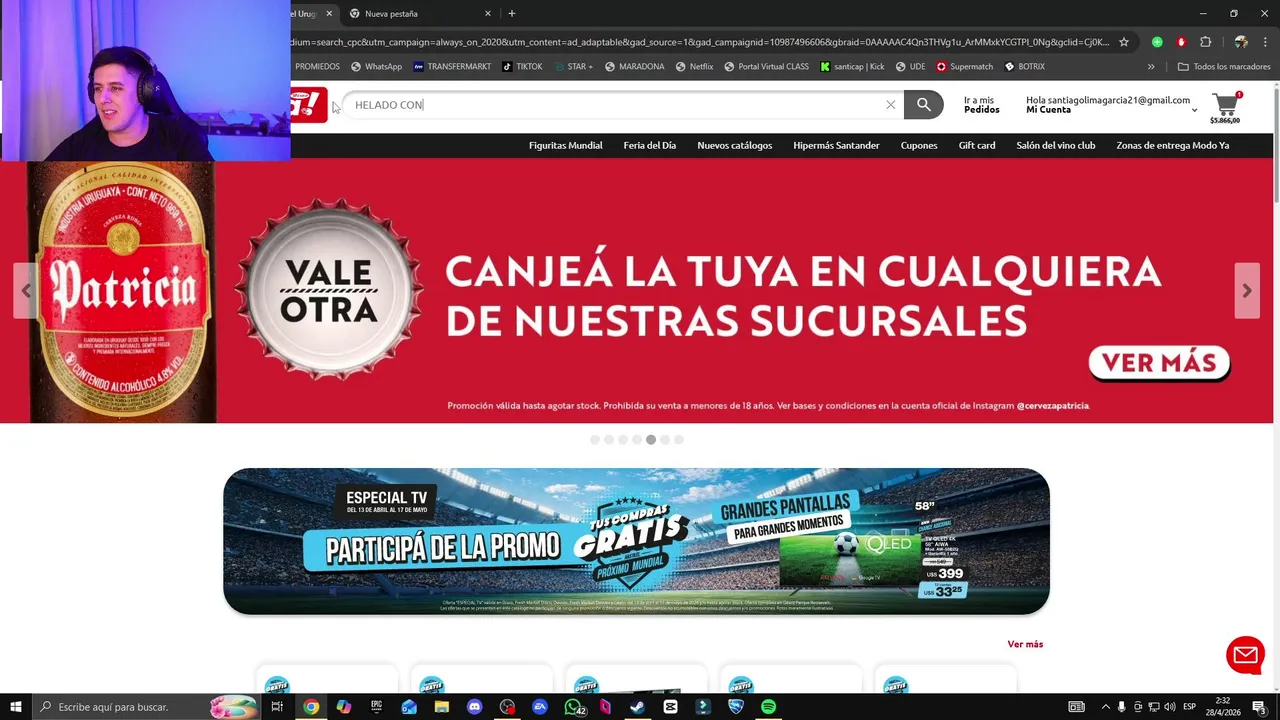Open WhatsApp on taskbar
Viewport: 1280px width, 720px height.
pyautogui.click(x=573, y=707)
